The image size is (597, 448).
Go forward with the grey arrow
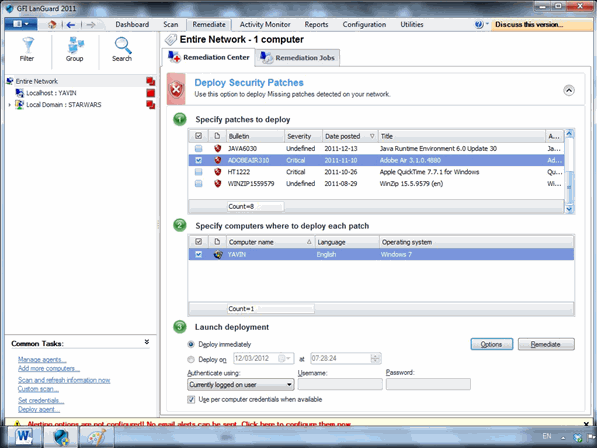click(x=91, y=25)
